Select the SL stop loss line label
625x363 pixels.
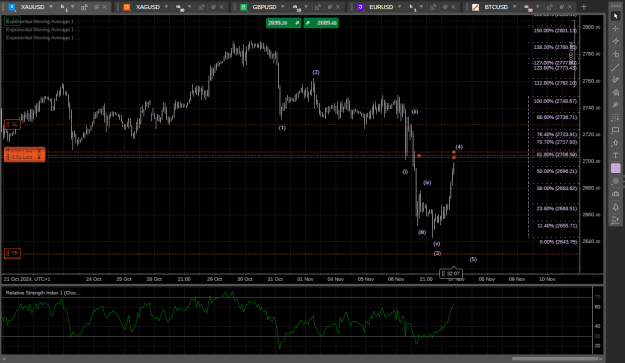[12, 124]
